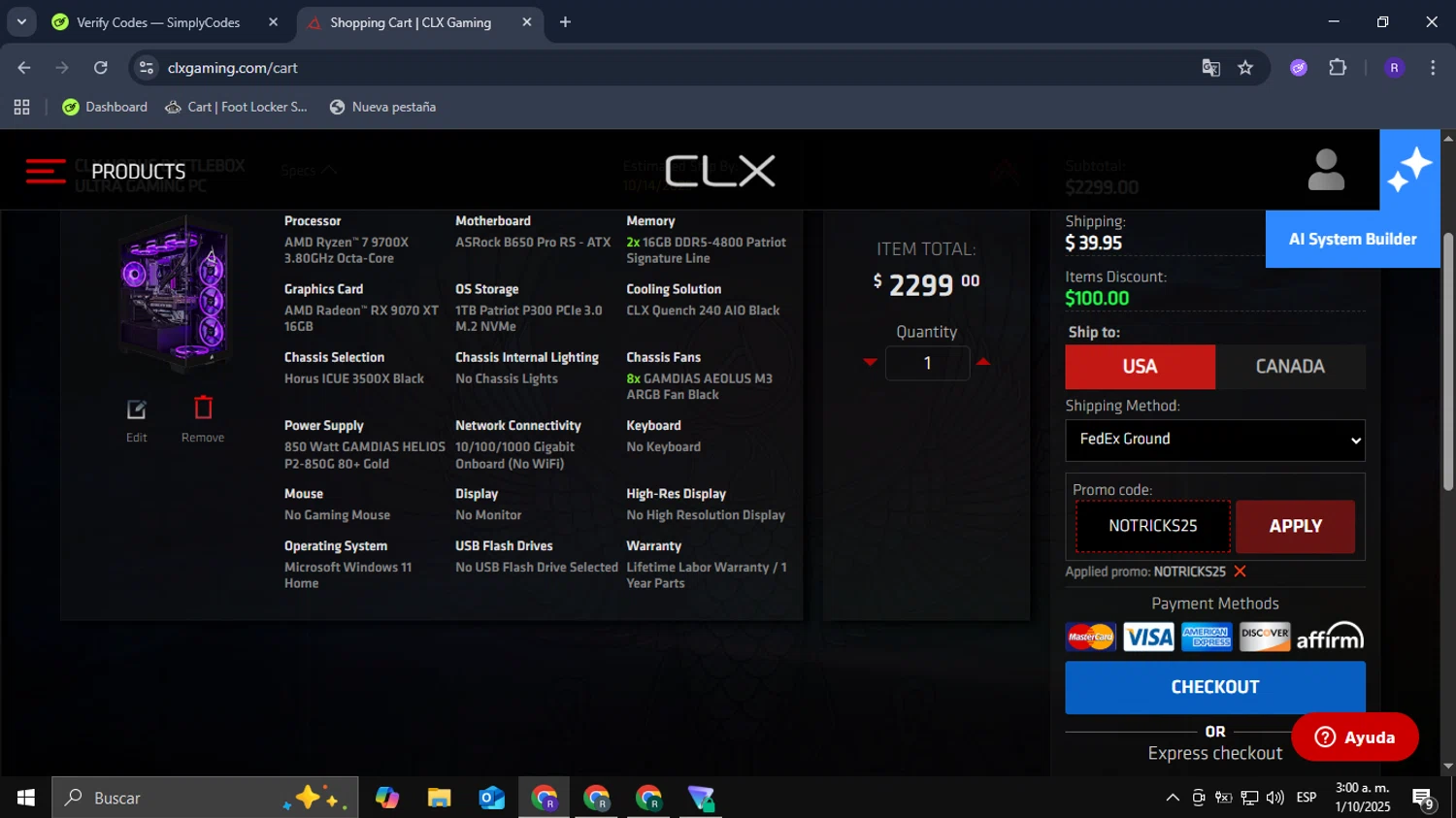
Task: Click the APPLY promo button
Action: [1295, 526]
